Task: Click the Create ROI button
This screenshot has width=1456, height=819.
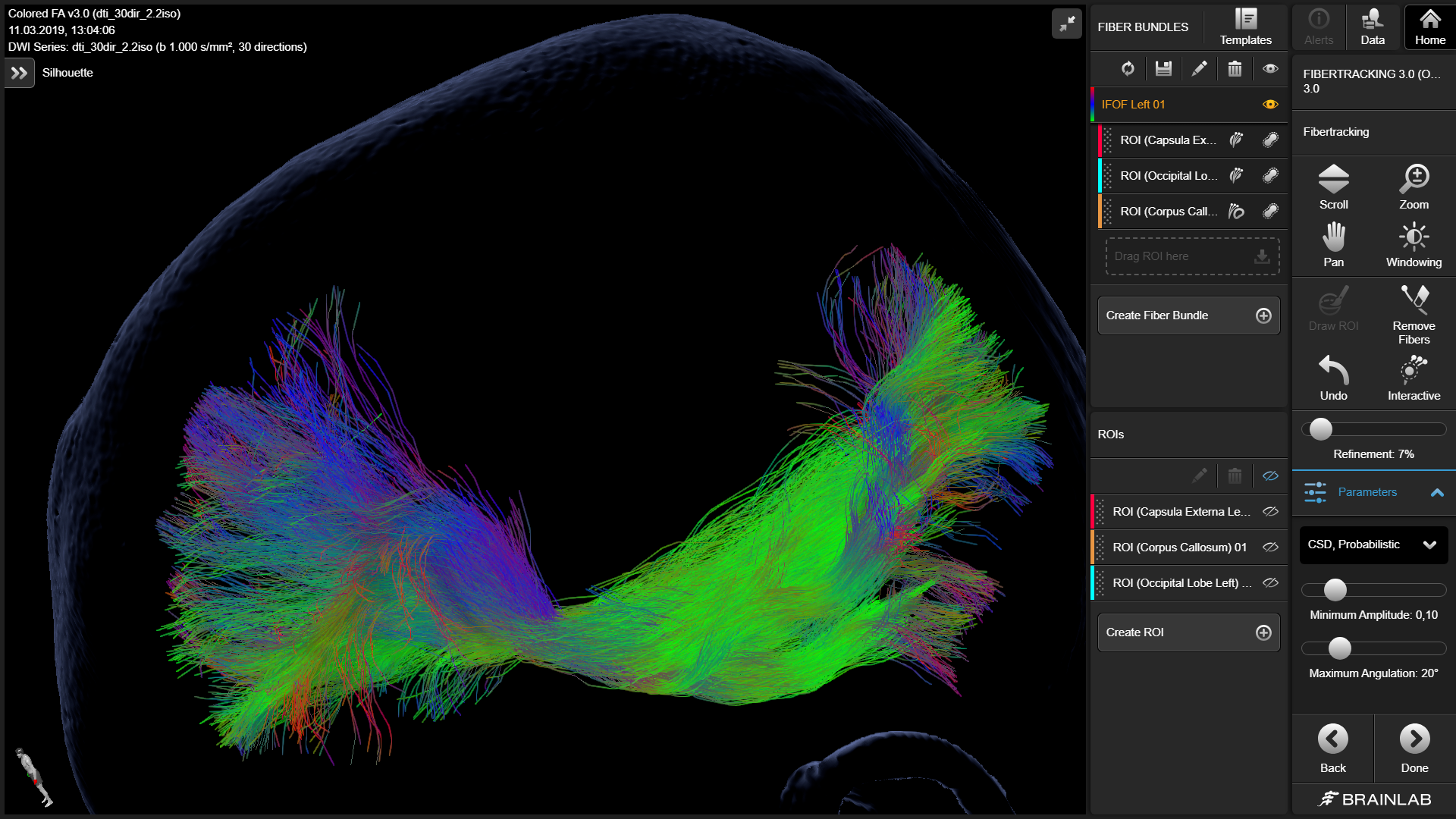Action: 1188,632
